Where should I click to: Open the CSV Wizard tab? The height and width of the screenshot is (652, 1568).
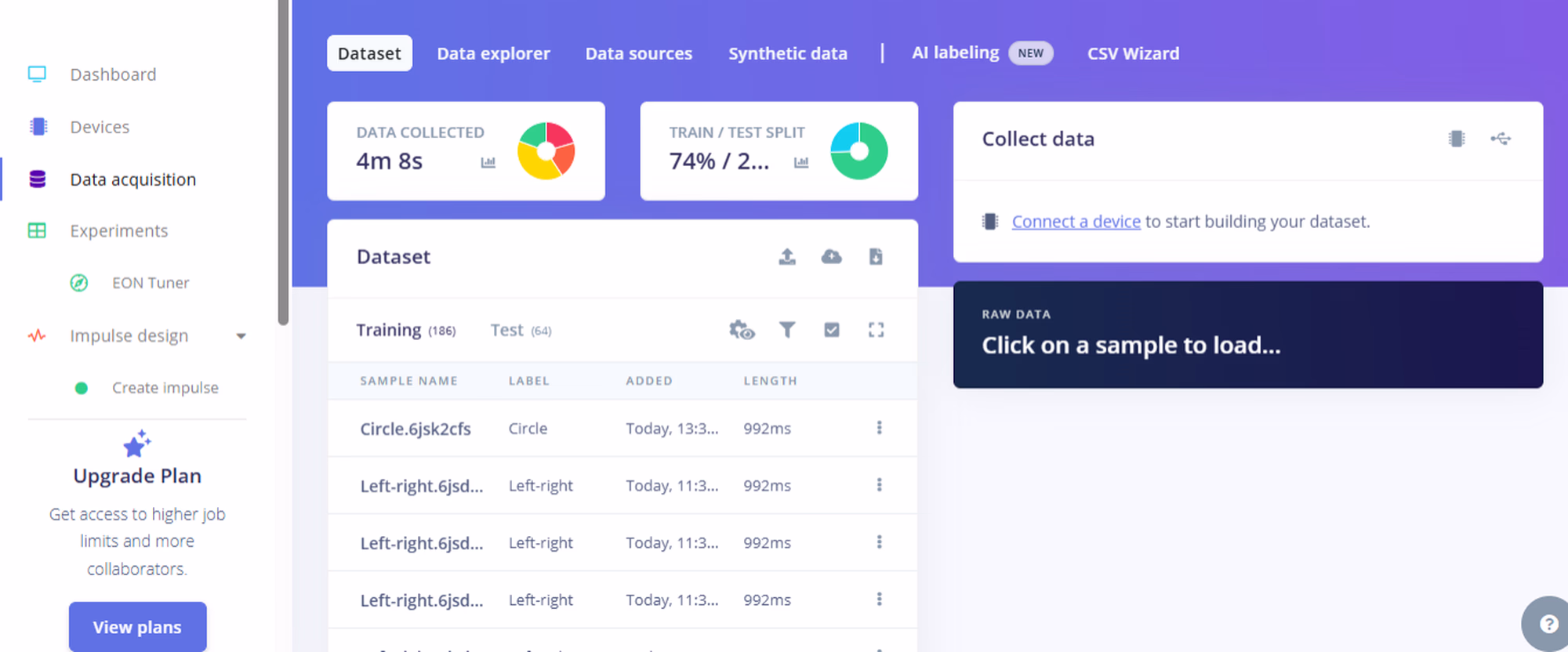(x=1133, y=53)
